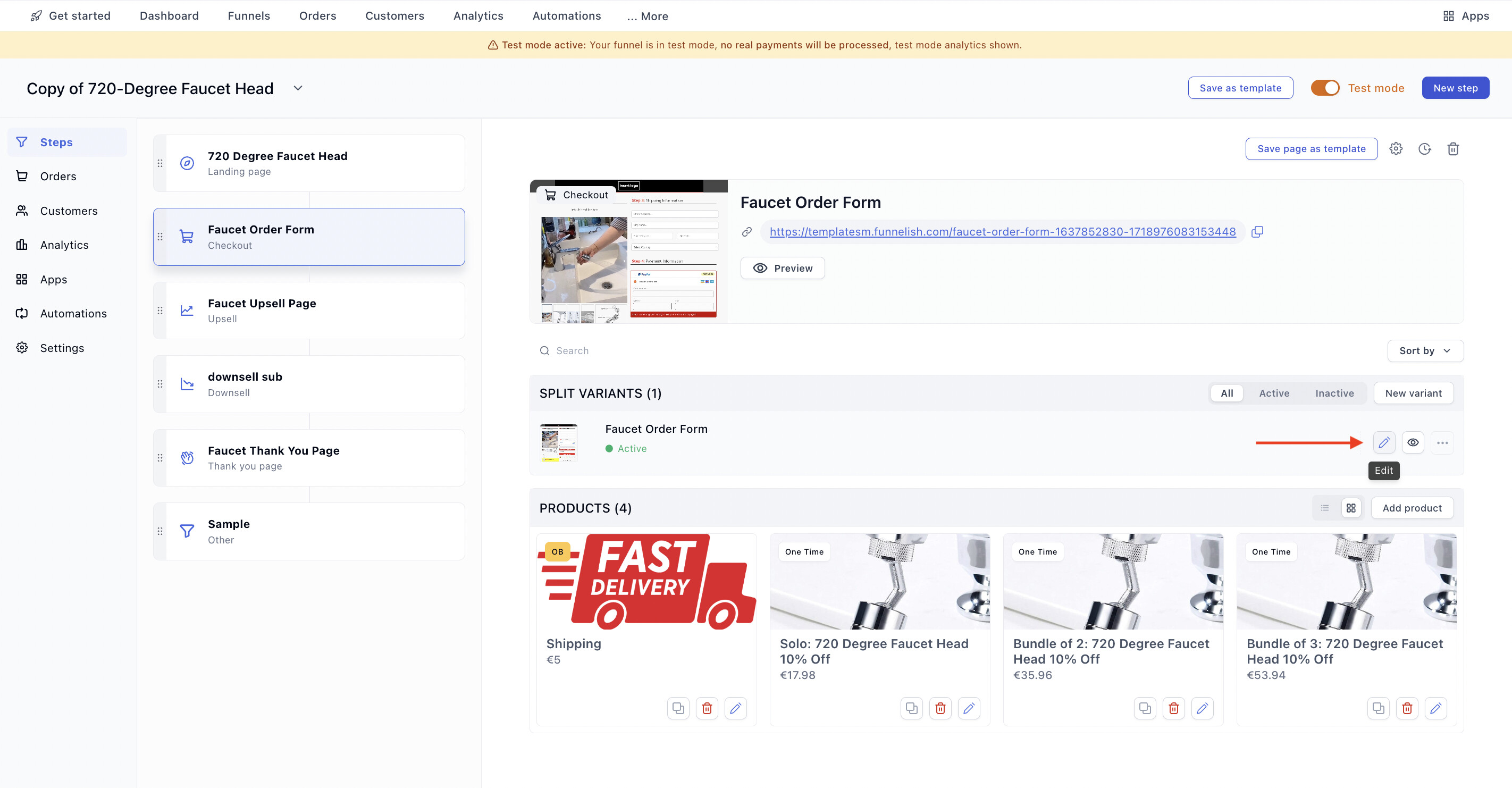
Task: Expand the funnel name dropdown chevron
Action: click(x=298, y=88)
